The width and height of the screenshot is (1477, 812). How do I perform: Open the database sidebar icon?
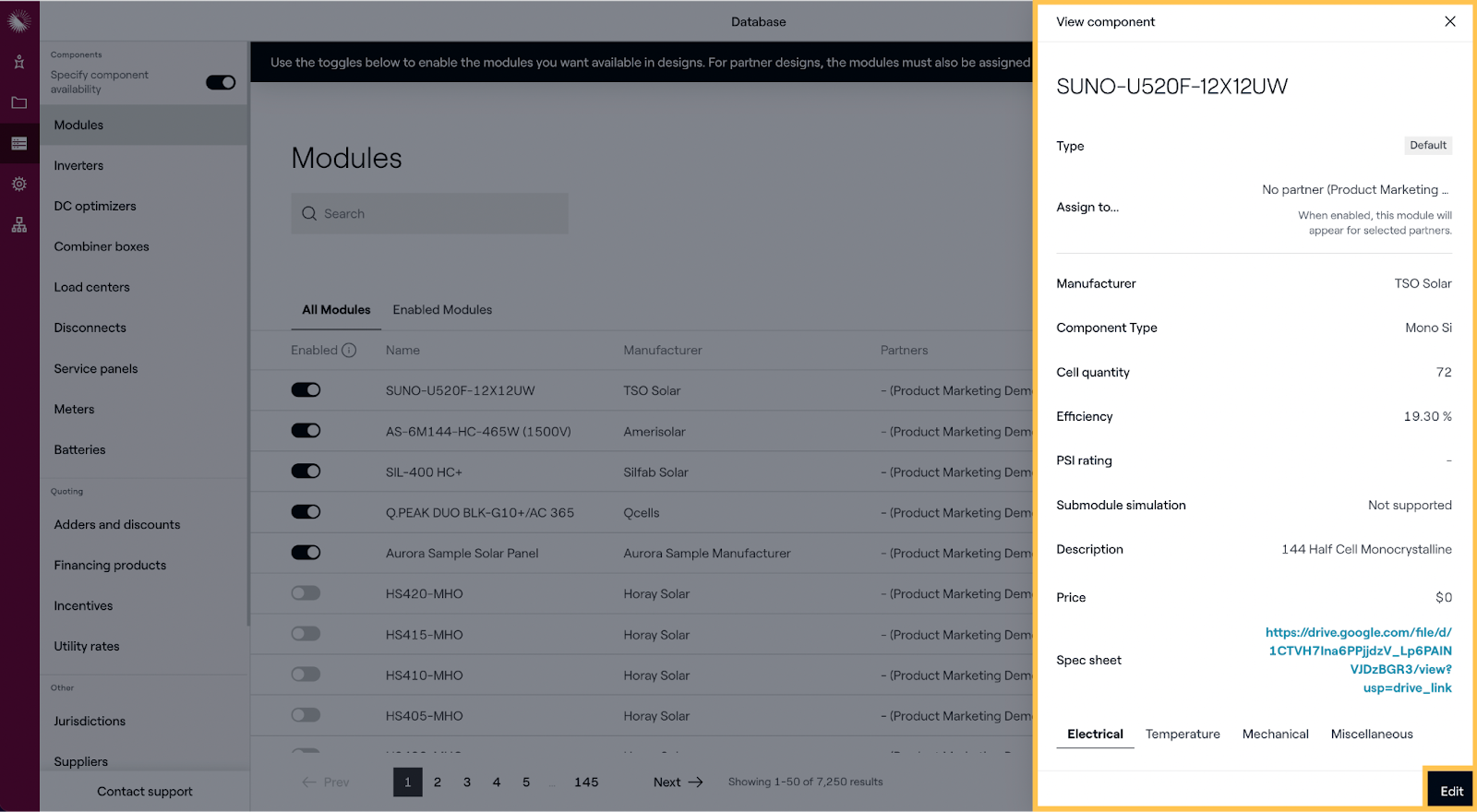(19, 143)
